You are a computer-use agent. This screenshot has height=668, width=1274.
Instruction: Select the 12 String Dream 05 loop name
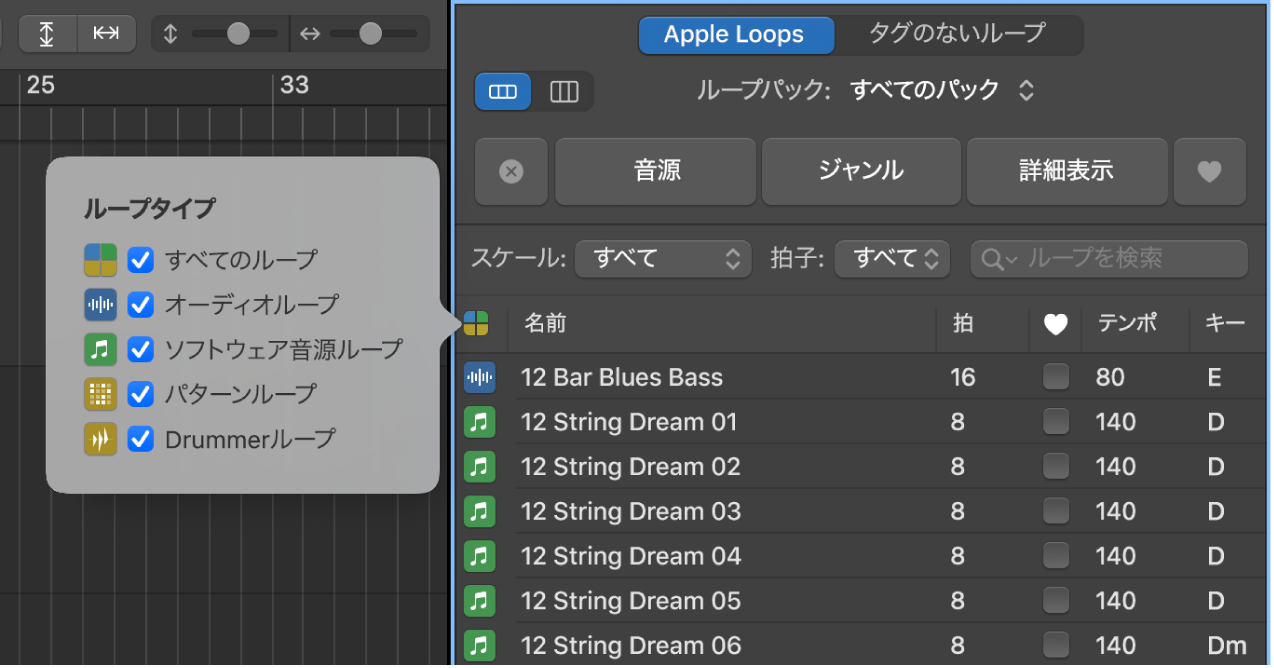coord(631,601)
